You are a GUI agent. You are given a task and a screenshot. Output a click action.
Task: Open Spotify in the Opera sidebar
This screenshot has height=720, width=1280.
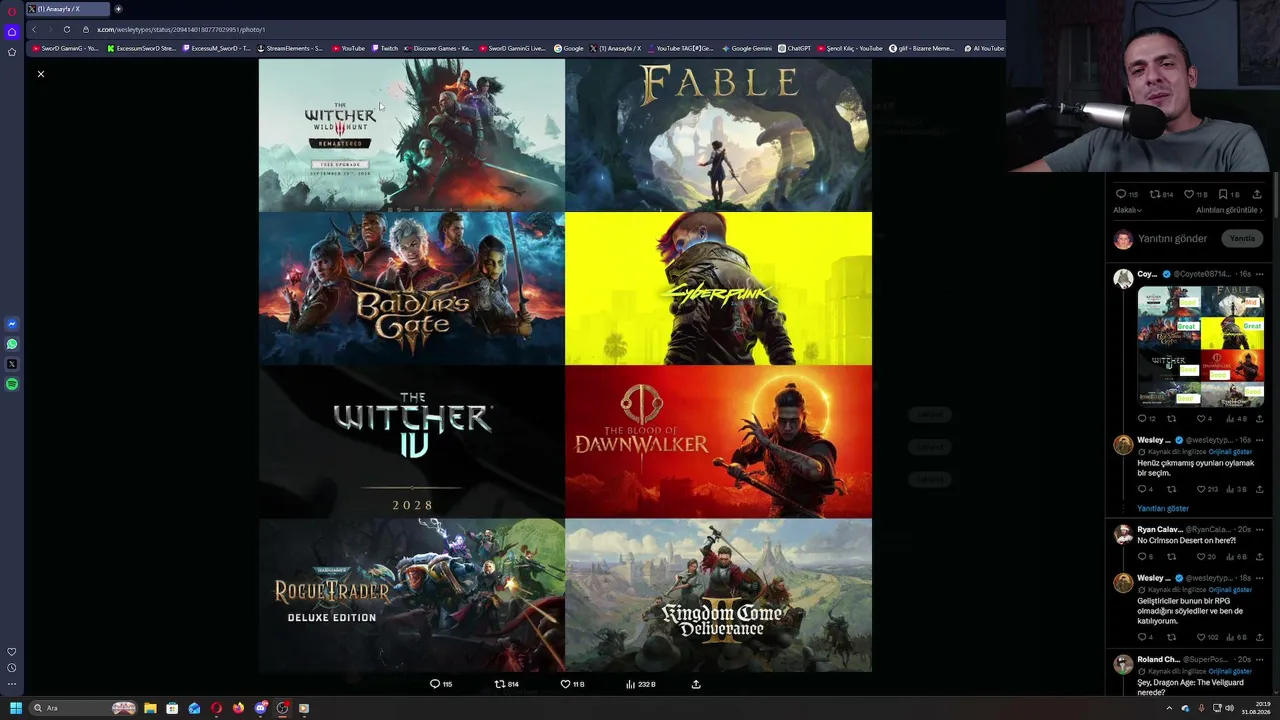[x=12, y=384]
